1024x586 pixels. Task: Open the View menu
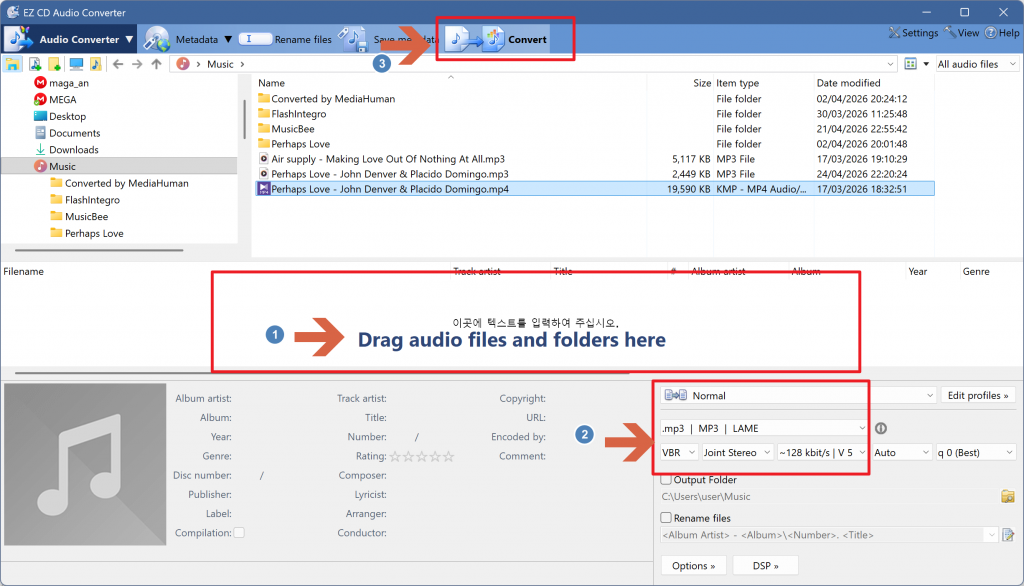[x=961, y=33]
